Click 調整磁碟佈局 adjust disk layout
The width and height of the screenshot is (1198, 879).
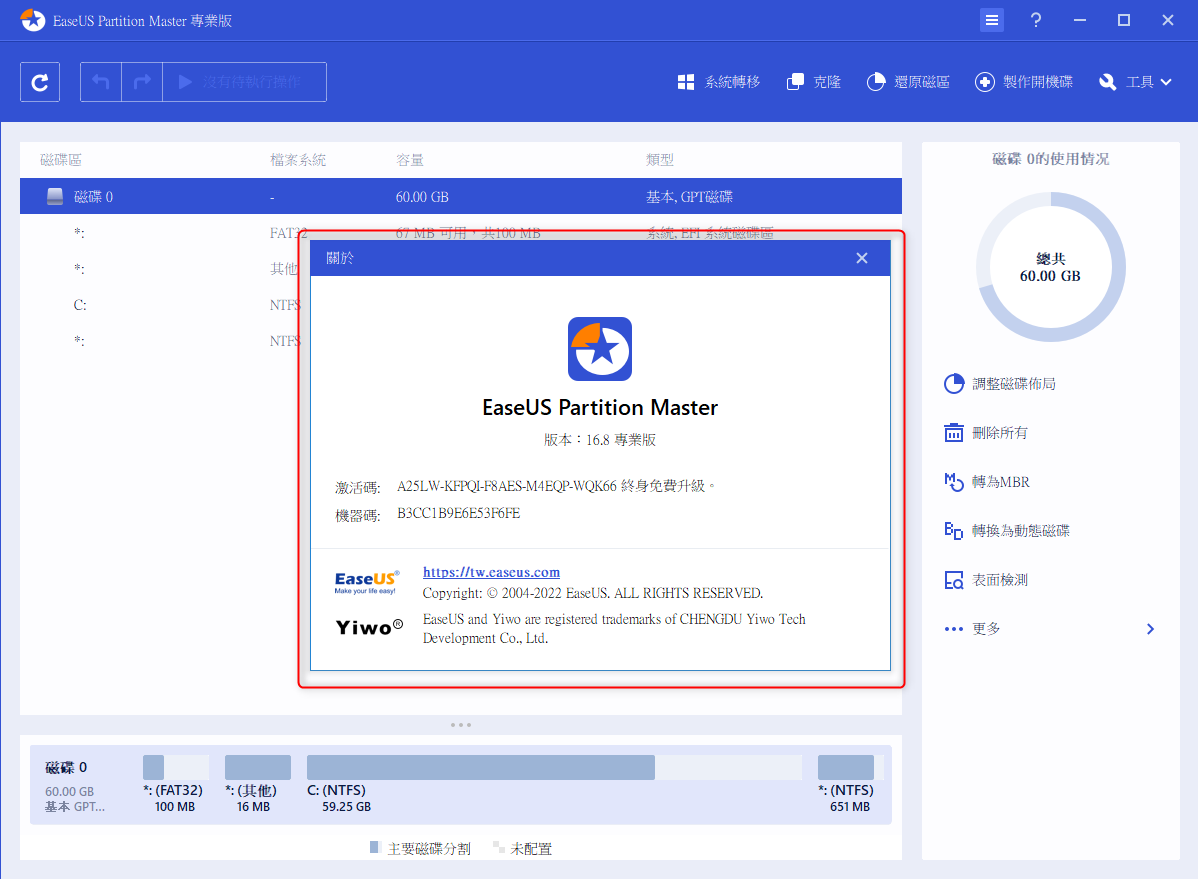point(1001,384)
